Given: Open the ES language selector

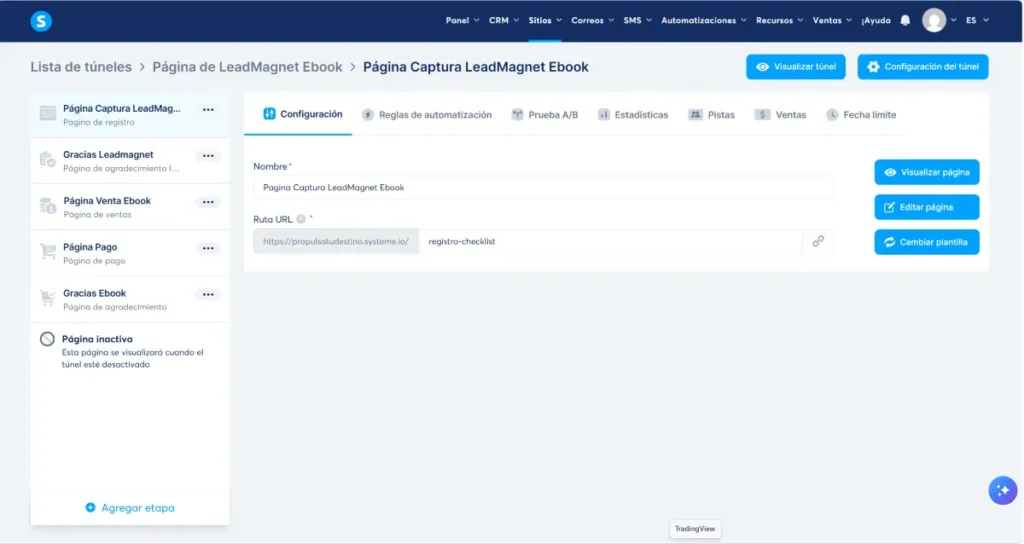Looking at the screenshot, I should (977, 20).
